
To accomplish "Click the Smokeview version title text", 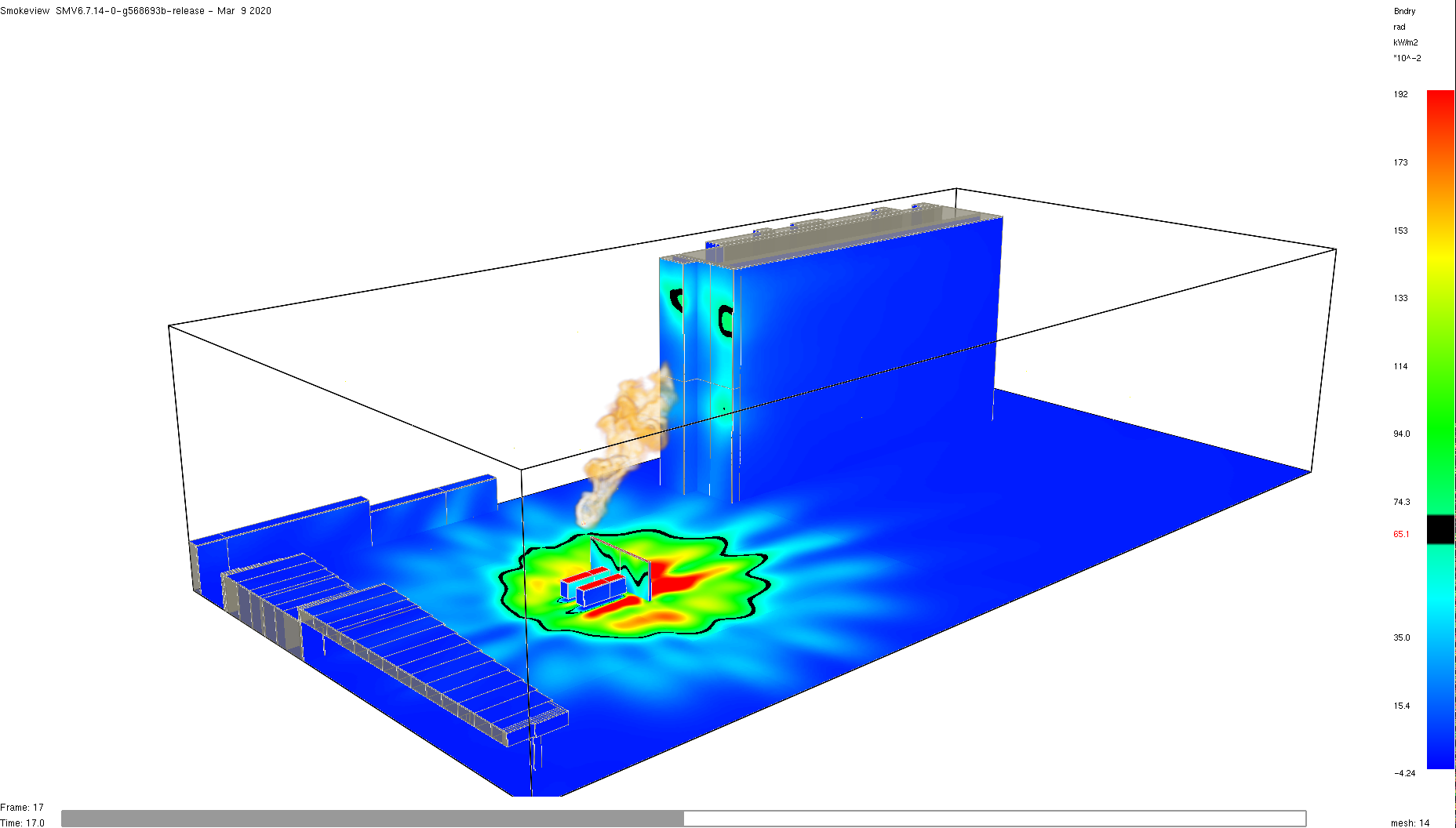I will pyautogui.click(x=136, y=11).
